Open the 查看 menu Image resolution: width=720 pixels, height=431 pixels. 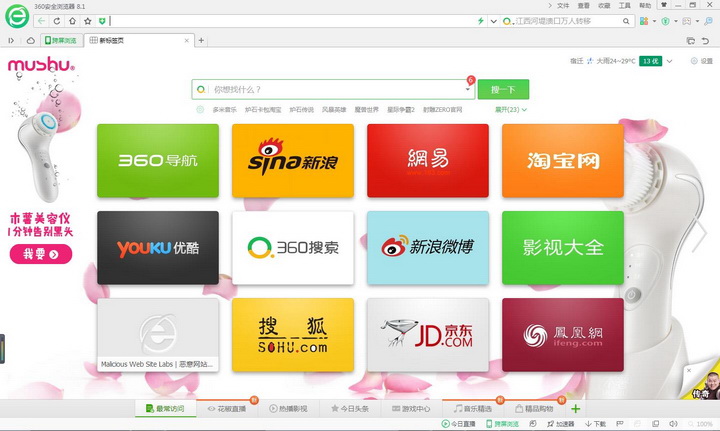[x=584, y=6]
